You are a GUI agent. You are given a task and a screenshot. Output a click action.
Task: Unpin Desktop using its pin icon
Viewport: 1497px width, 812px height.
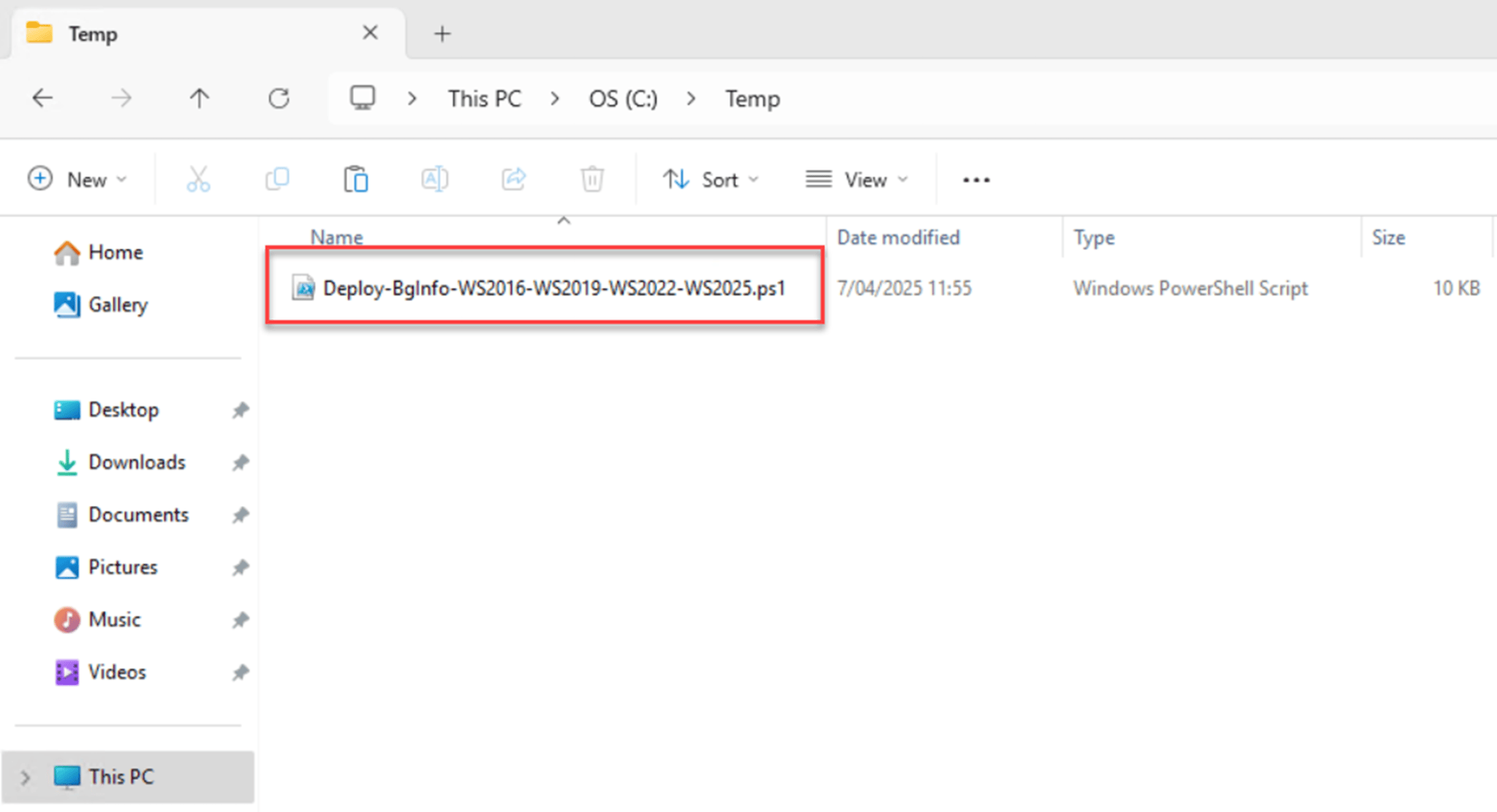click(x=240, y=410)
